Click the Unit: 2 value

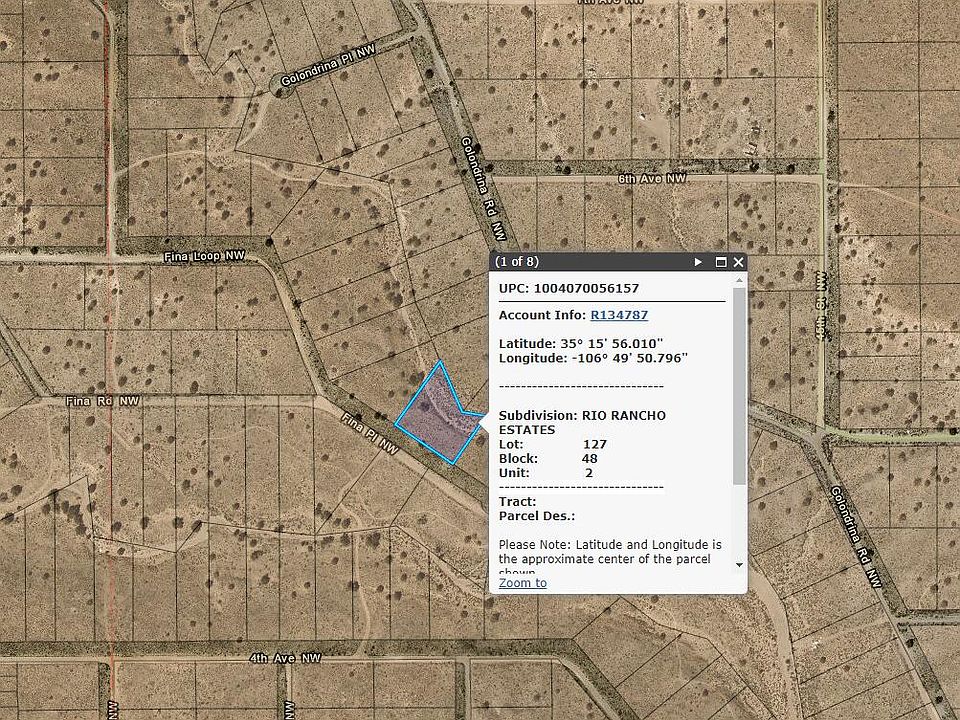pyautogui.click(x=589, y=473)
